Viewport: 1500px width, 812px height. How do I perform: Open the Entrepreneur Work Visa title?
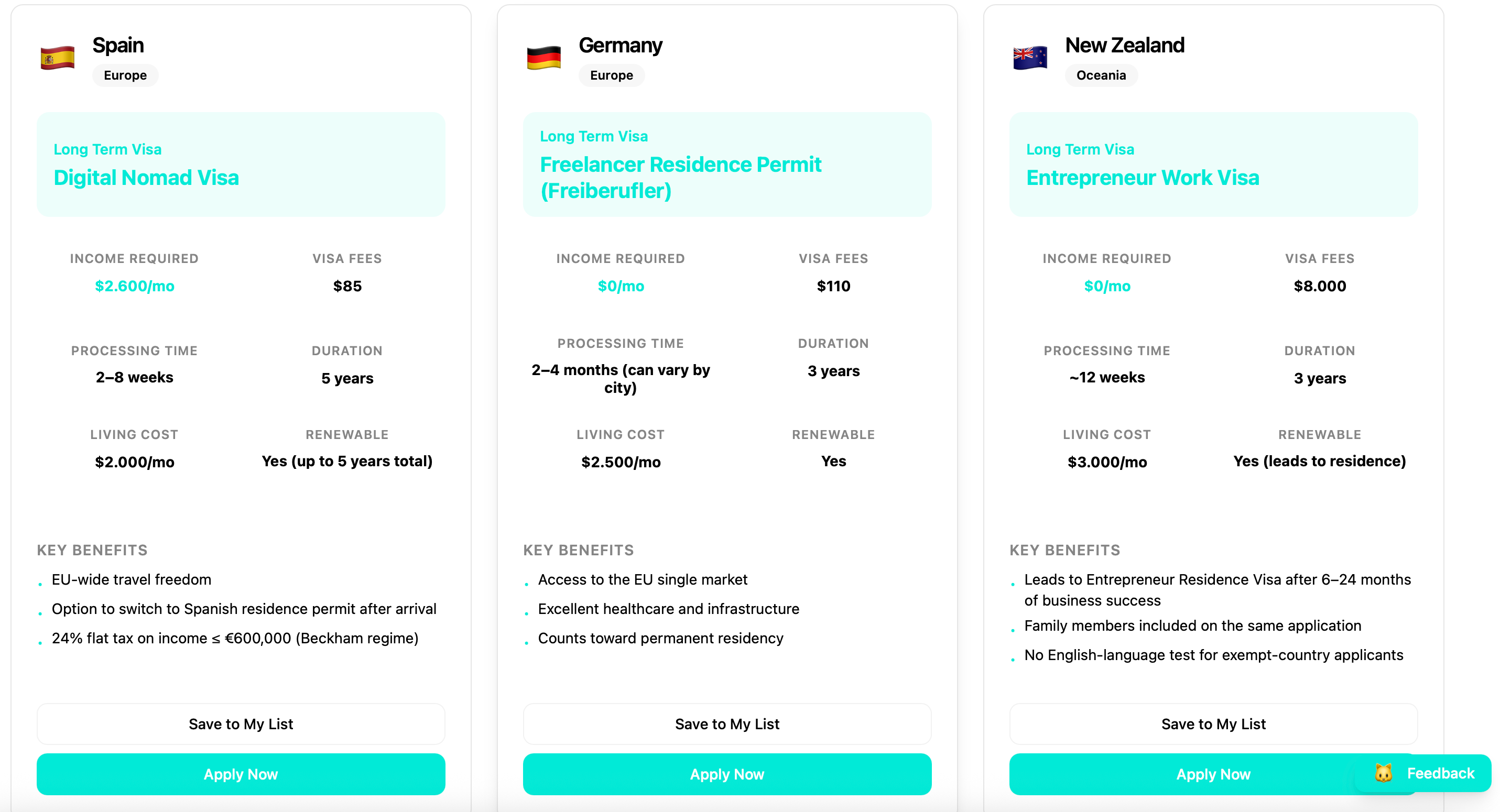coord(1143,178)
